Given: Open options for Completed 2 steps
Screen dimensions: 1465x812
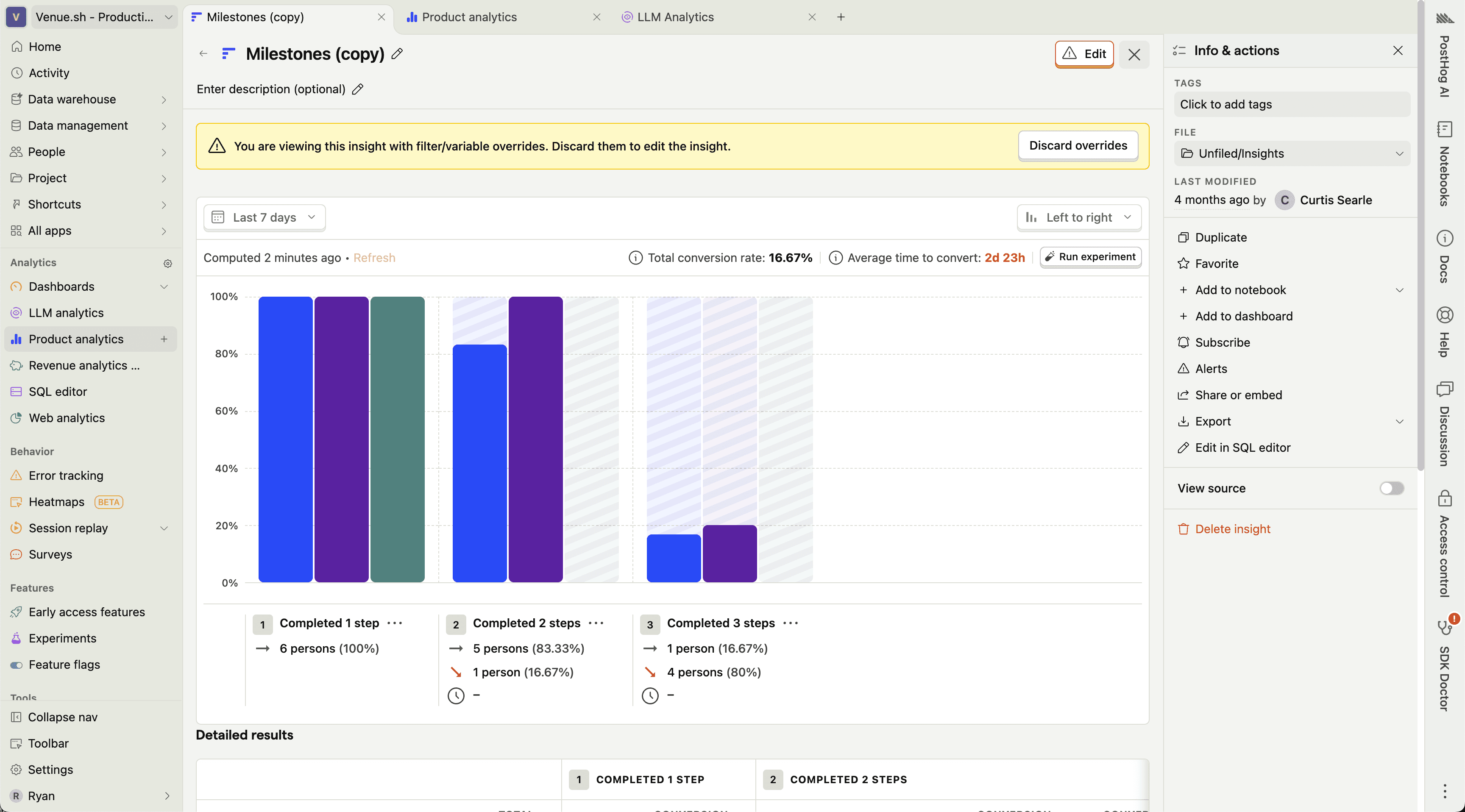Looking at the screenshot, I should coord(596,623).
